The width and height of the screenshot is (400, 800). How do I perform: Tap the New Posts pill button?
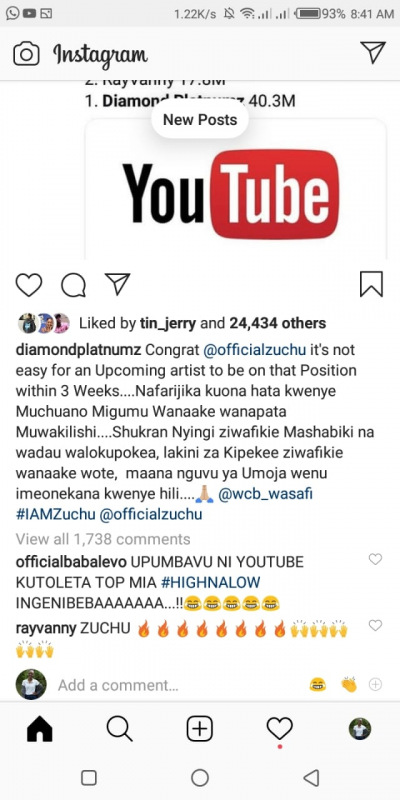(x=200, y=120)
